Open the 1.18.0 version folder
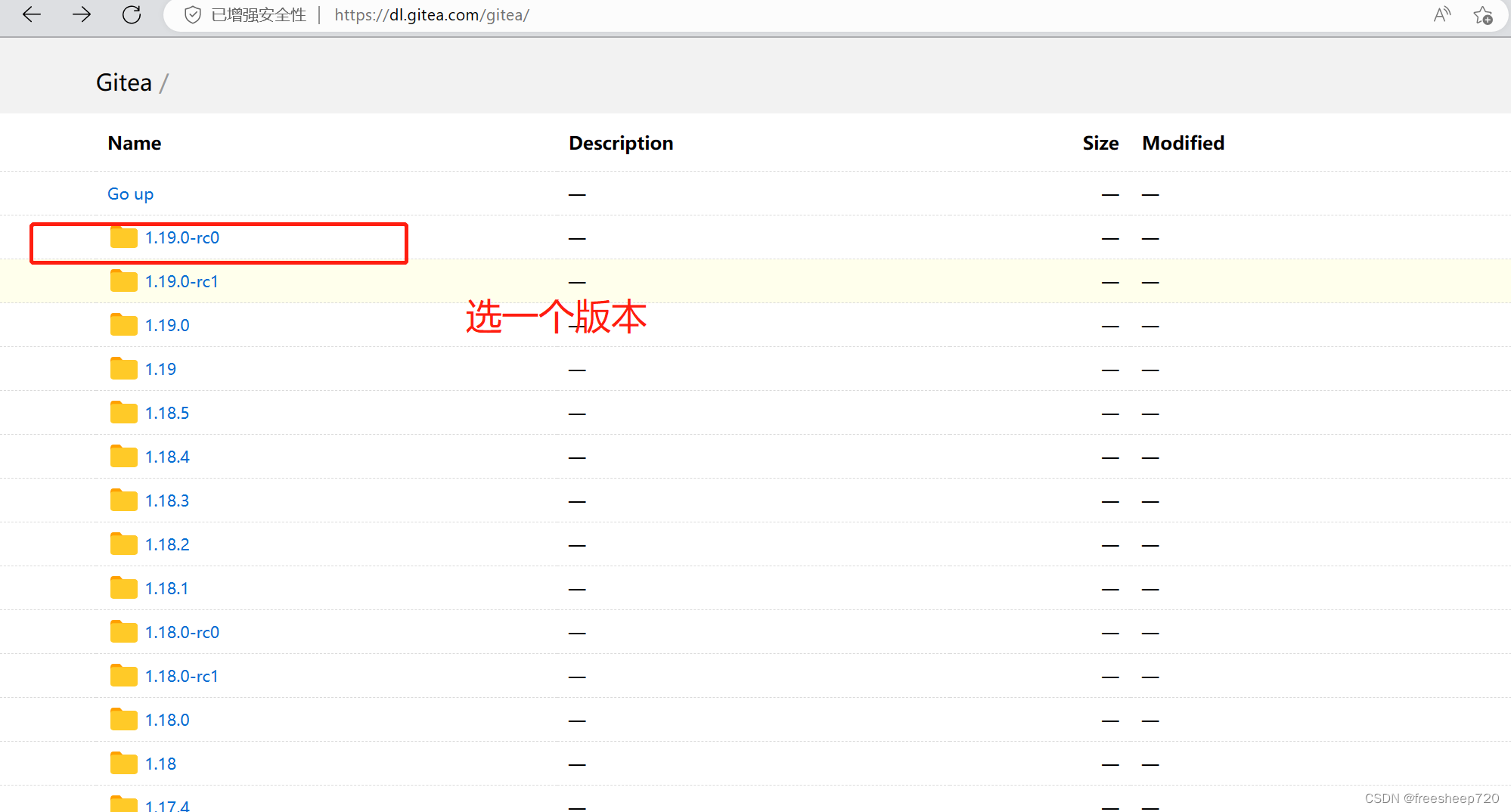Screen dimensions: 1511x812 point(167,721)
